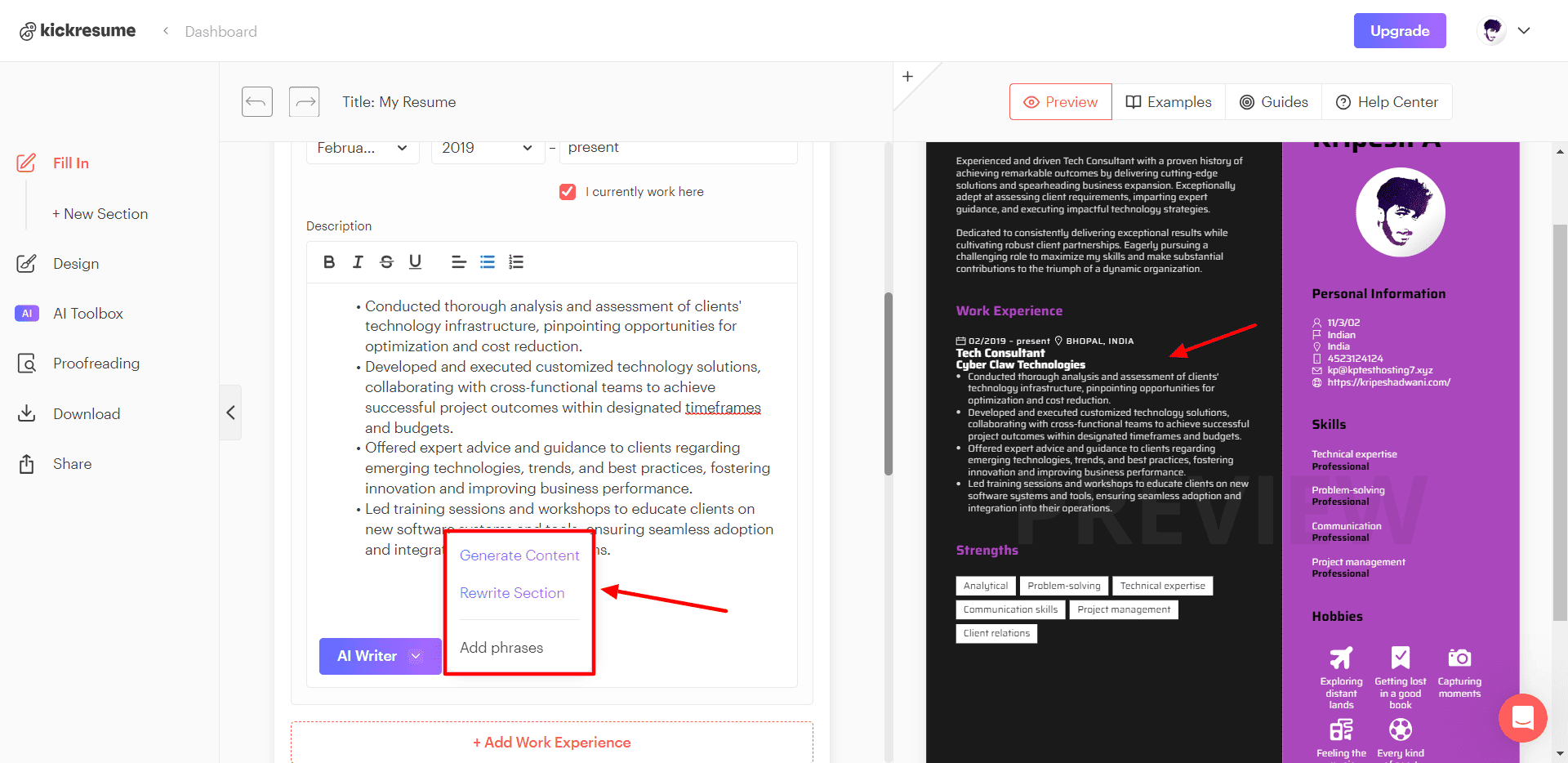The image size is (1568, 763).
Task: Click the Personal Information heading
Action: point(1379,294)
